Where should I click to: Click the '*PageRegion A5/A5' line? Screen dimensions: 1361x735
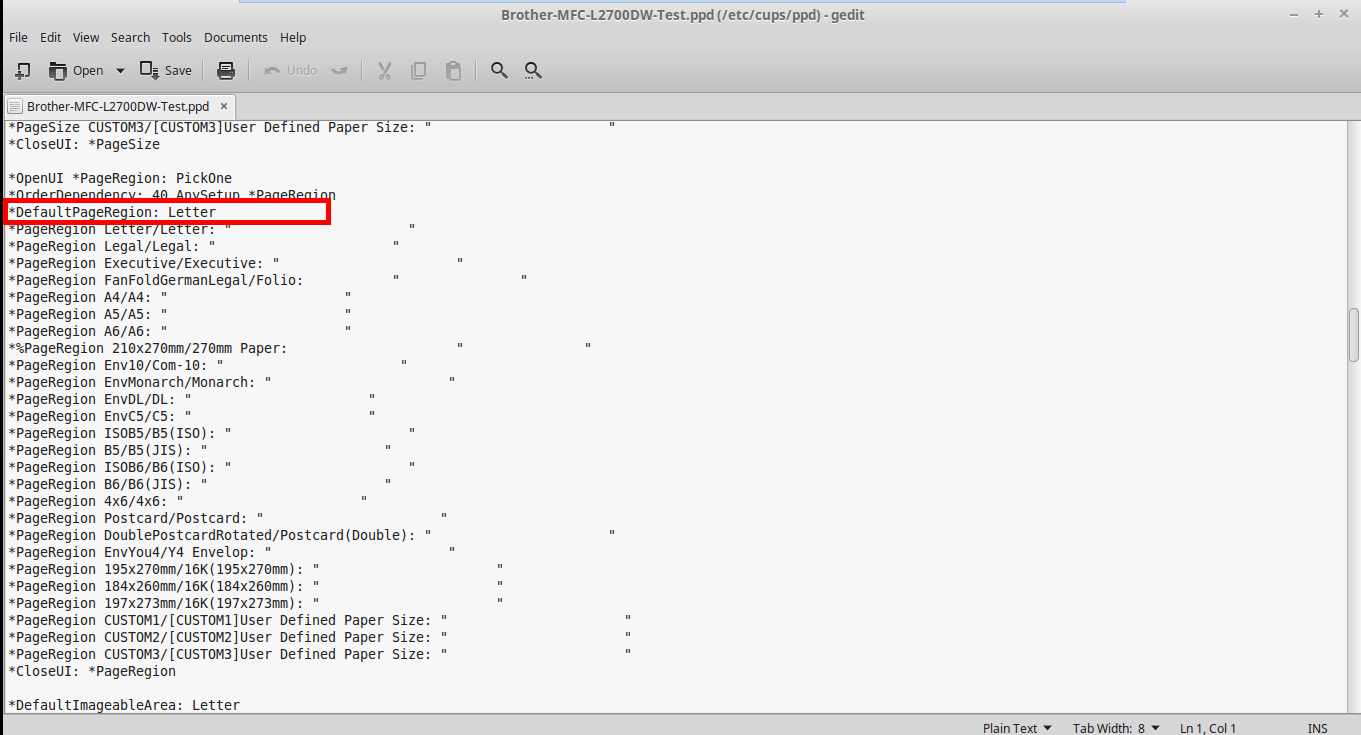[180, 314]
